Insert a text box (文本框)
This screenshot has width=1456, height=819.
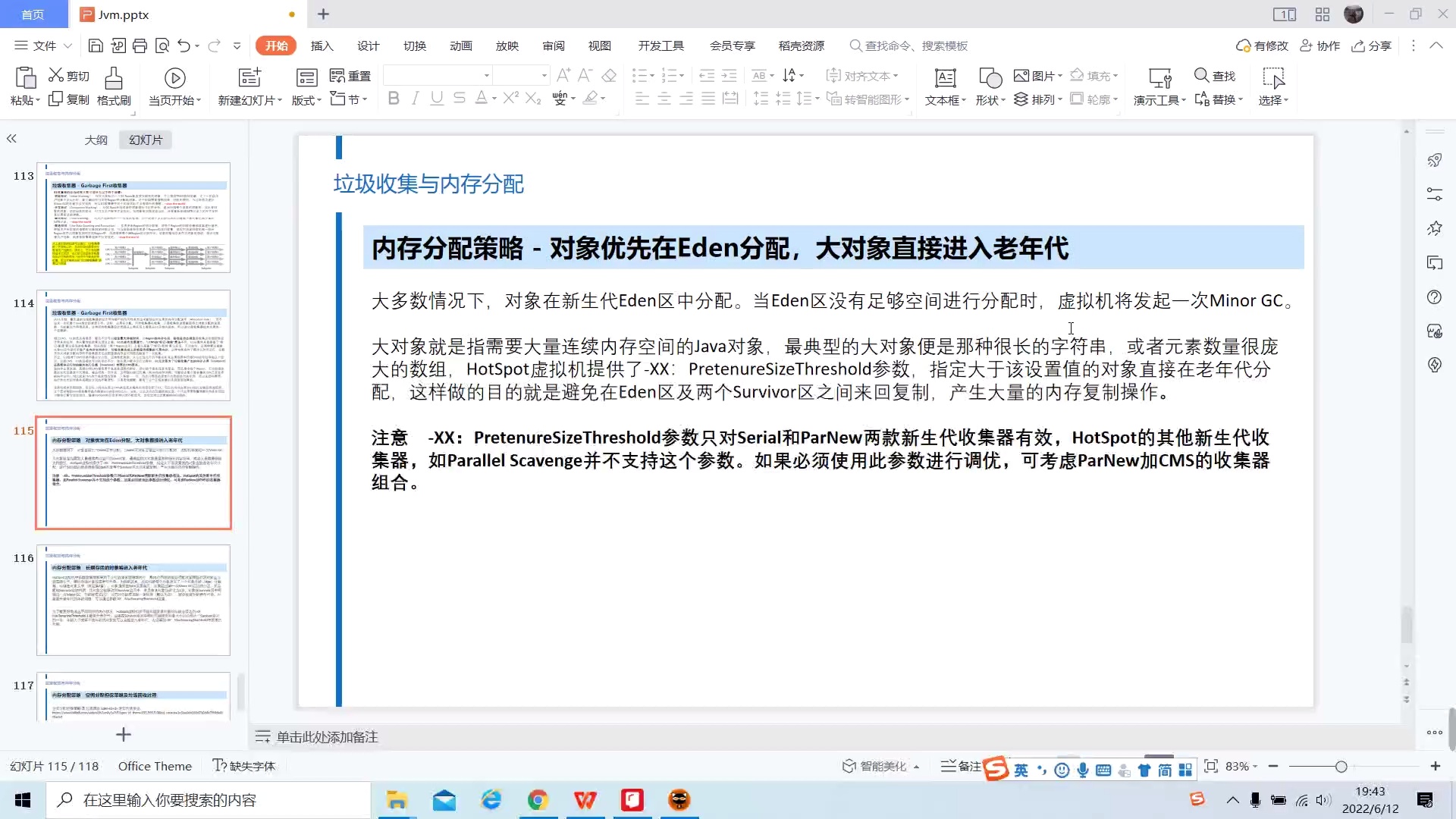[x=944, y=86]
